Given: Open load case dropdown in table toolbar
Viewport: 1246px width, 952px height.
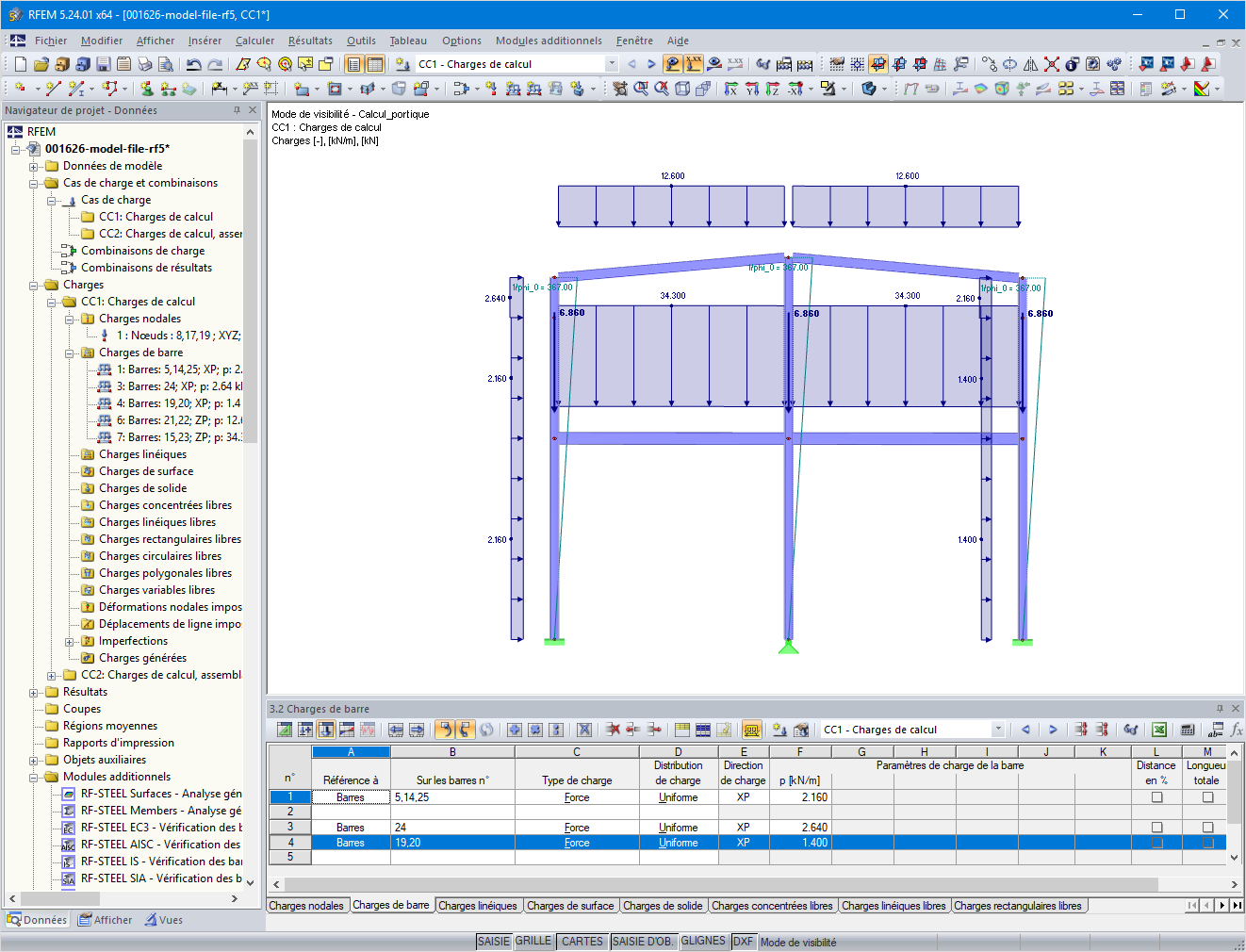Looking at the screenshot, I should [998, 730].
